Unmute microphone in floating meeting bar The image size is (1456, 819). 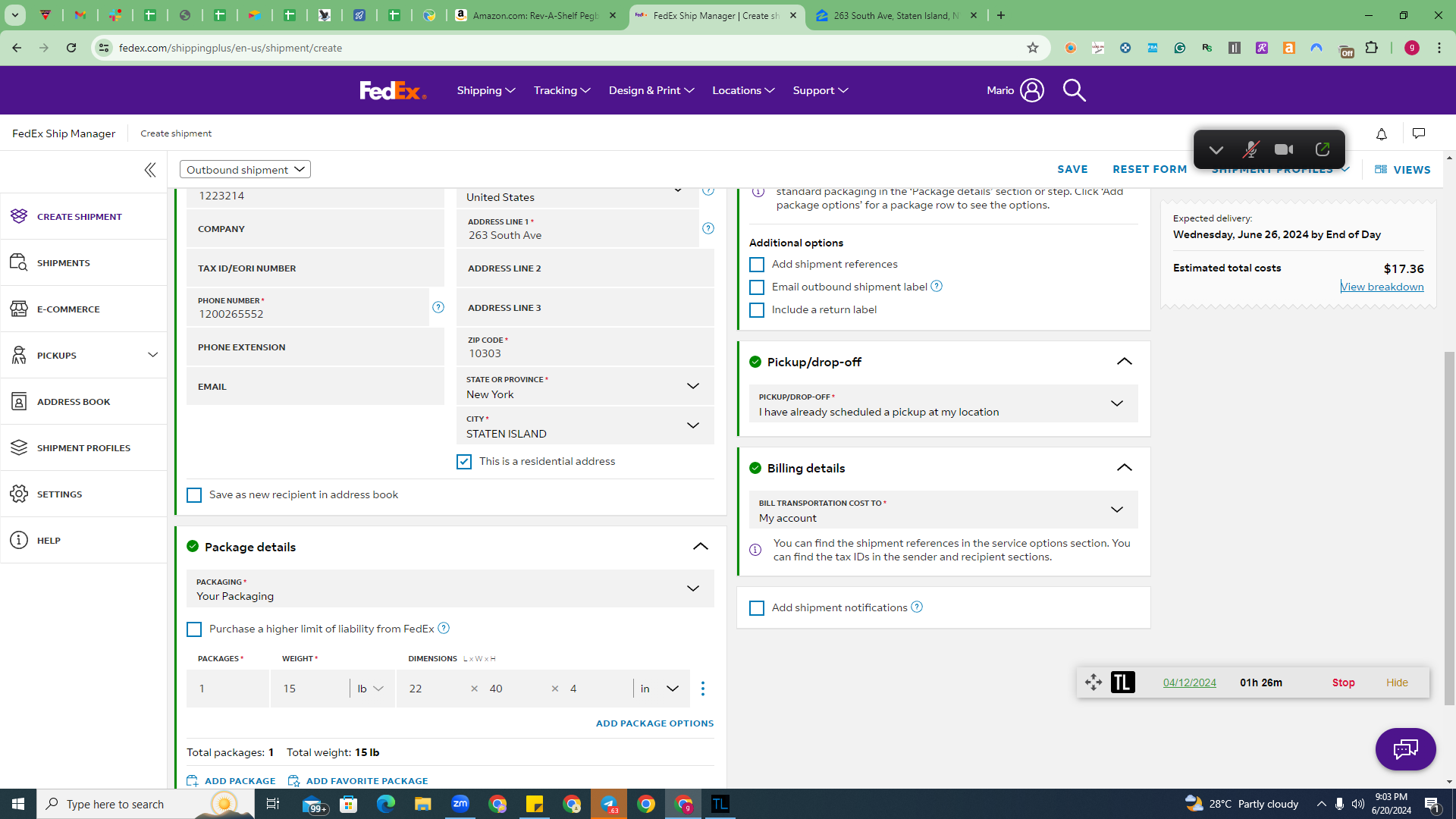pyautogui.click(x=1251, y=149)
